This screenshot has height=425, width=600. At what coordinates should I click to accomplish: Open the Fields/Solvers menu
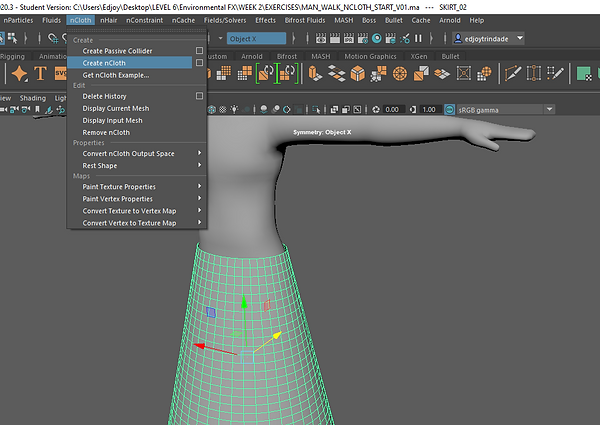pos(225,20)
